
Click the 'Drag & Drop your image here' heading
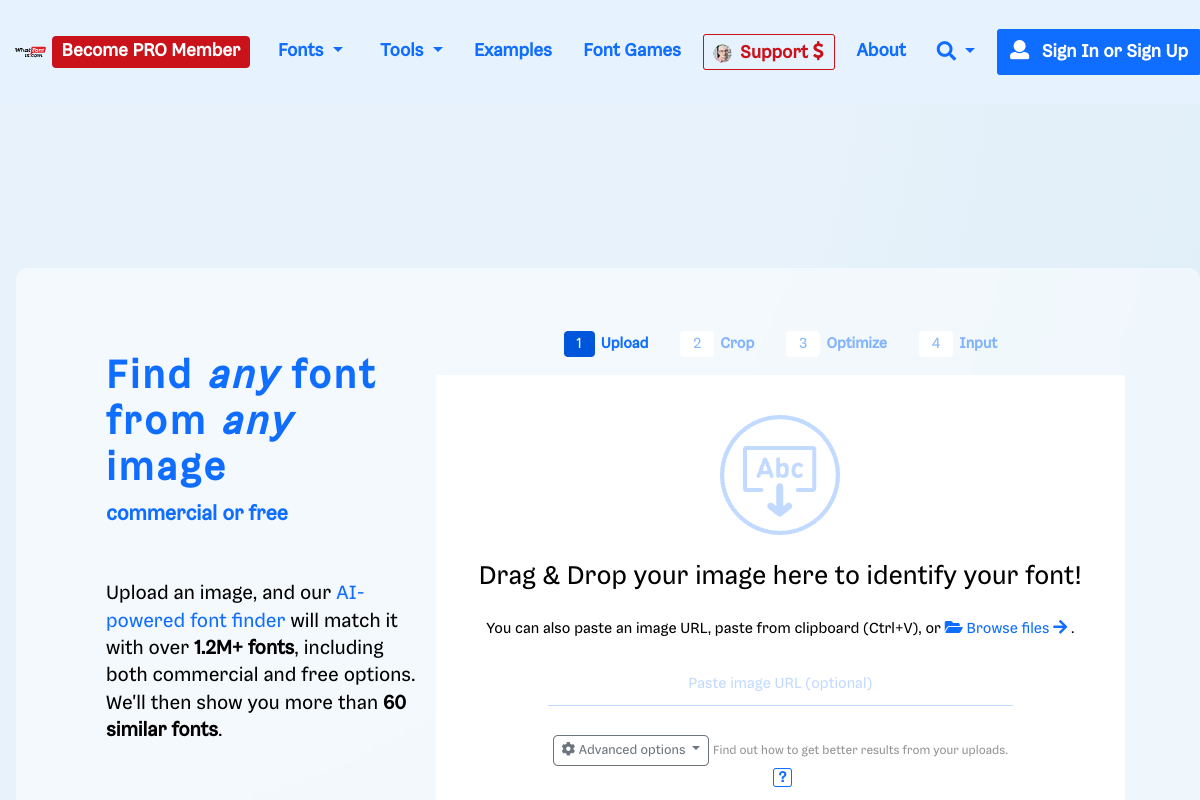780,576
